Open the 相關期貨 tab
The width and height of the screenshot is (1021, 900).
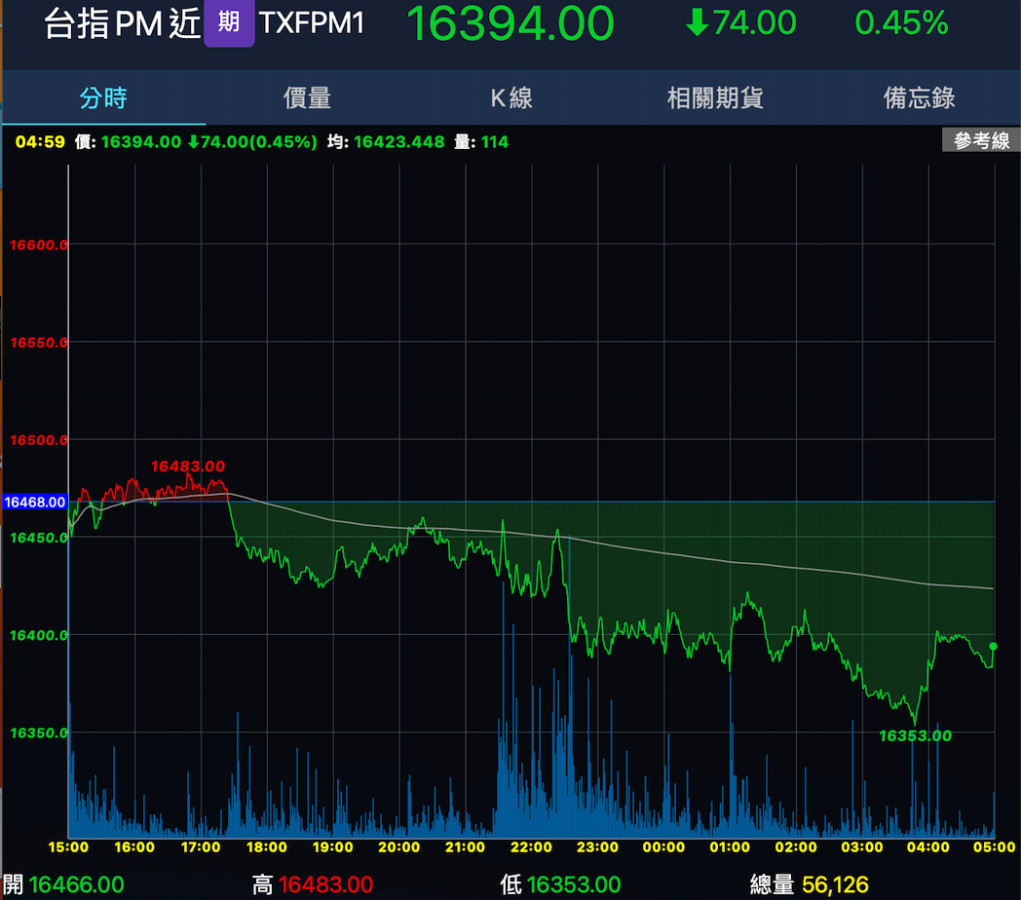click(x=715, y=98)
